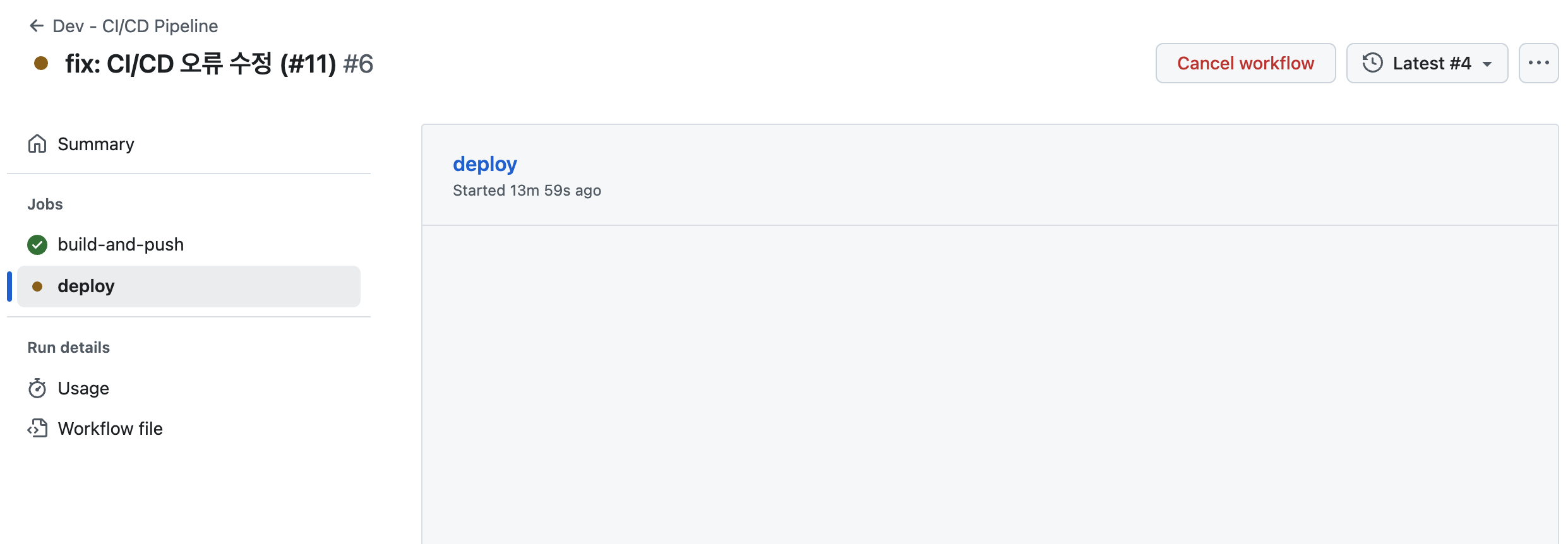This screenshot has width=1568, height=544.
Task: Click the history clock icon in Latest #4
Action: [1372, 63]
